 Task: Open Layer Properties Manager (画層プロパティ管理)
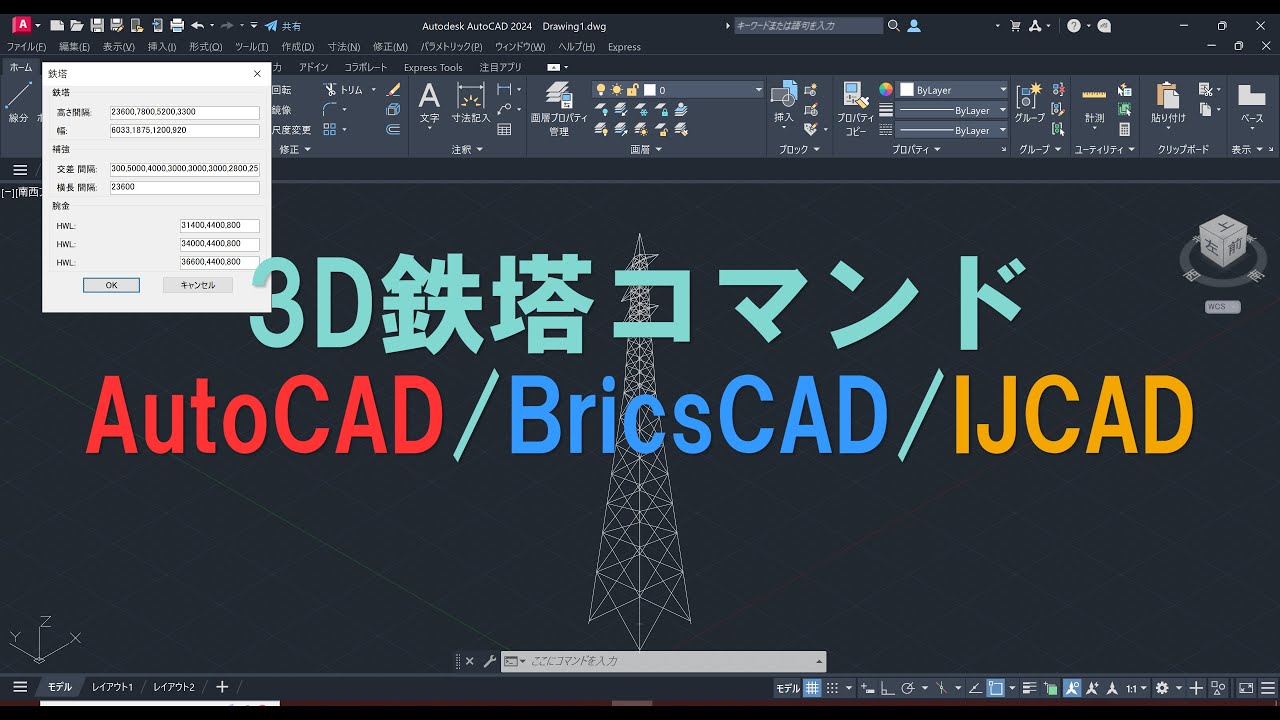point(559,109)
